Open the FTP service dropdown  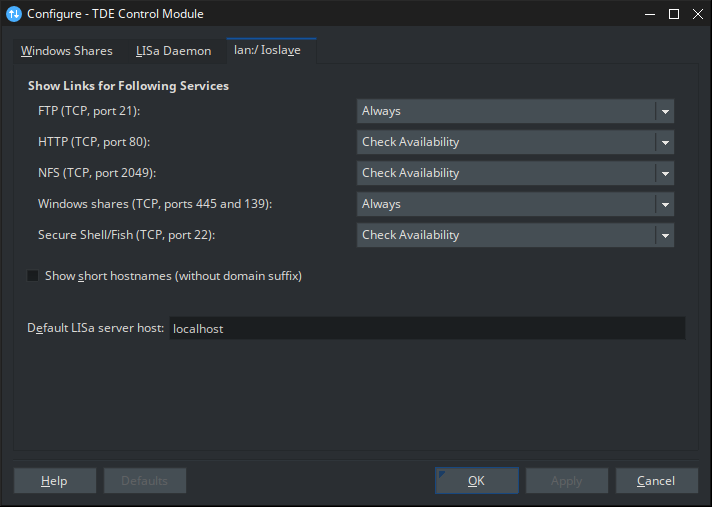[515, 111]
